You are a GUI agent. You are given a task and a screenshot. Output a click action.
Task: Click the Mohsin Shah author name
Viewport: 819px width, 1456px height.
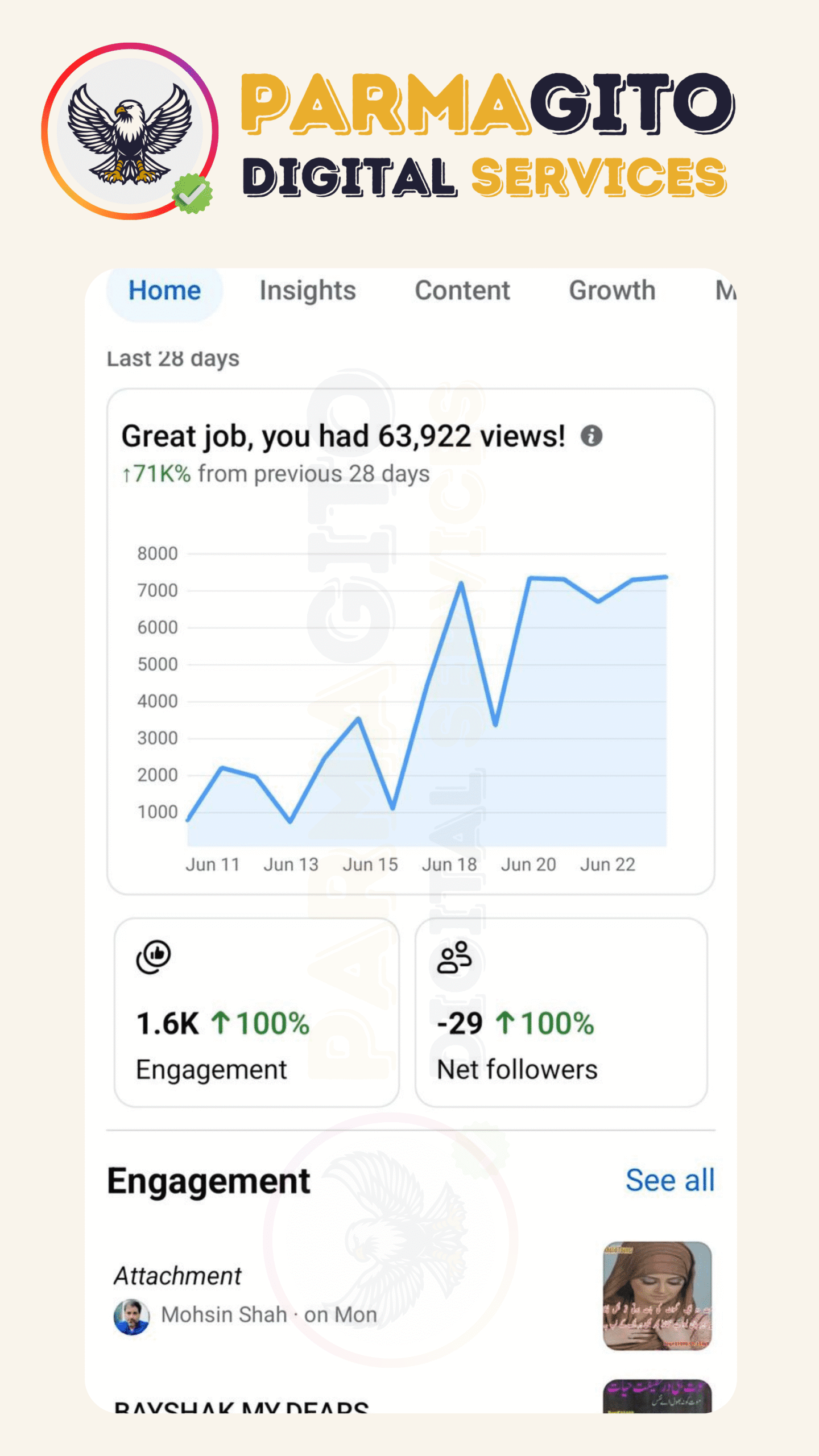(x=224, y=1315)
